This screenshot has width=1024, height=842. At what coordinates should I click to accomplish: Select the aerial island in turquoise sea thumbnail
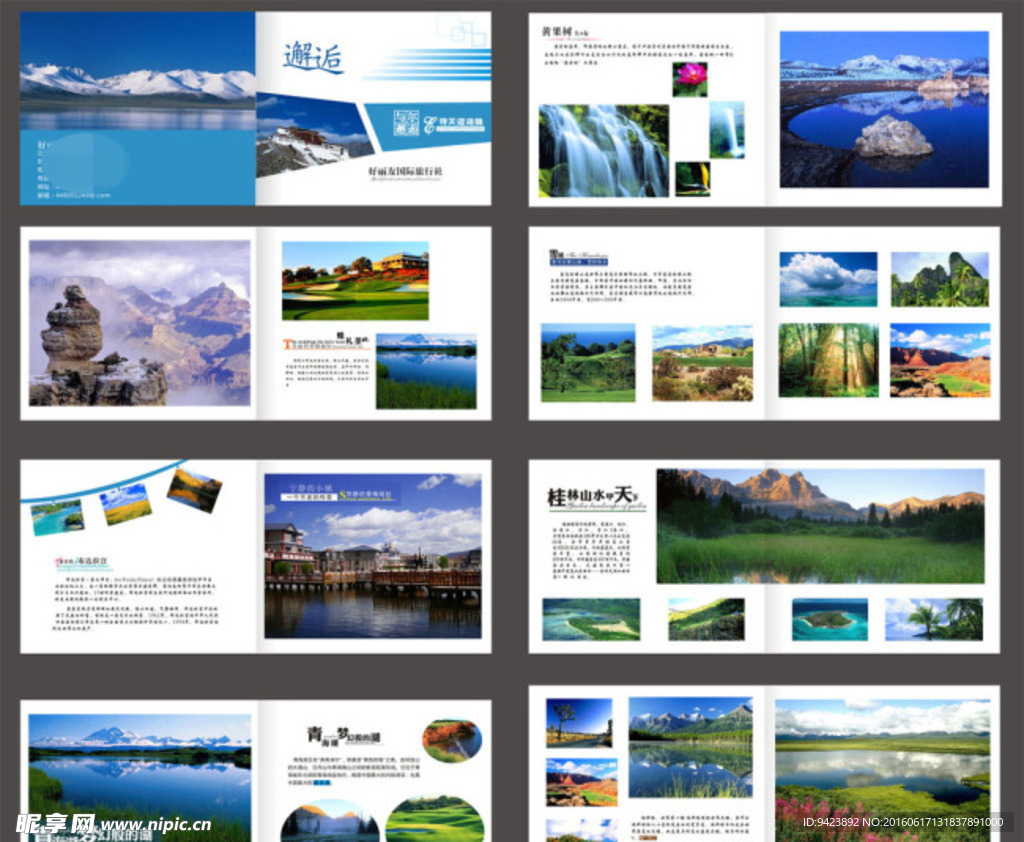[830, 619]
